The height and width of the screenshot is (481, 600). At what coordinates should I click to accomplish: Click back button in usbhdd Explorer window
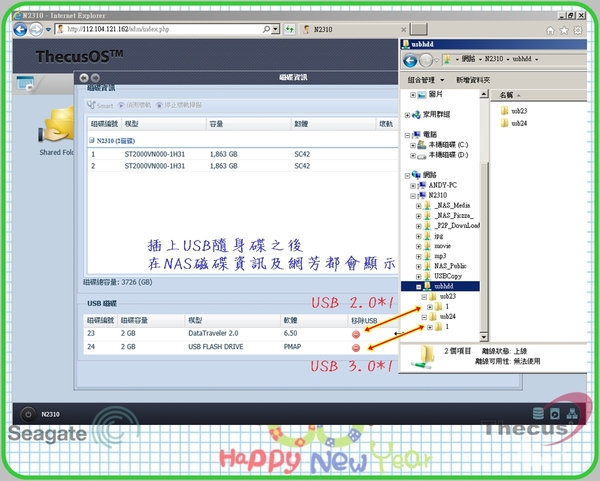(x=410, y=60)
